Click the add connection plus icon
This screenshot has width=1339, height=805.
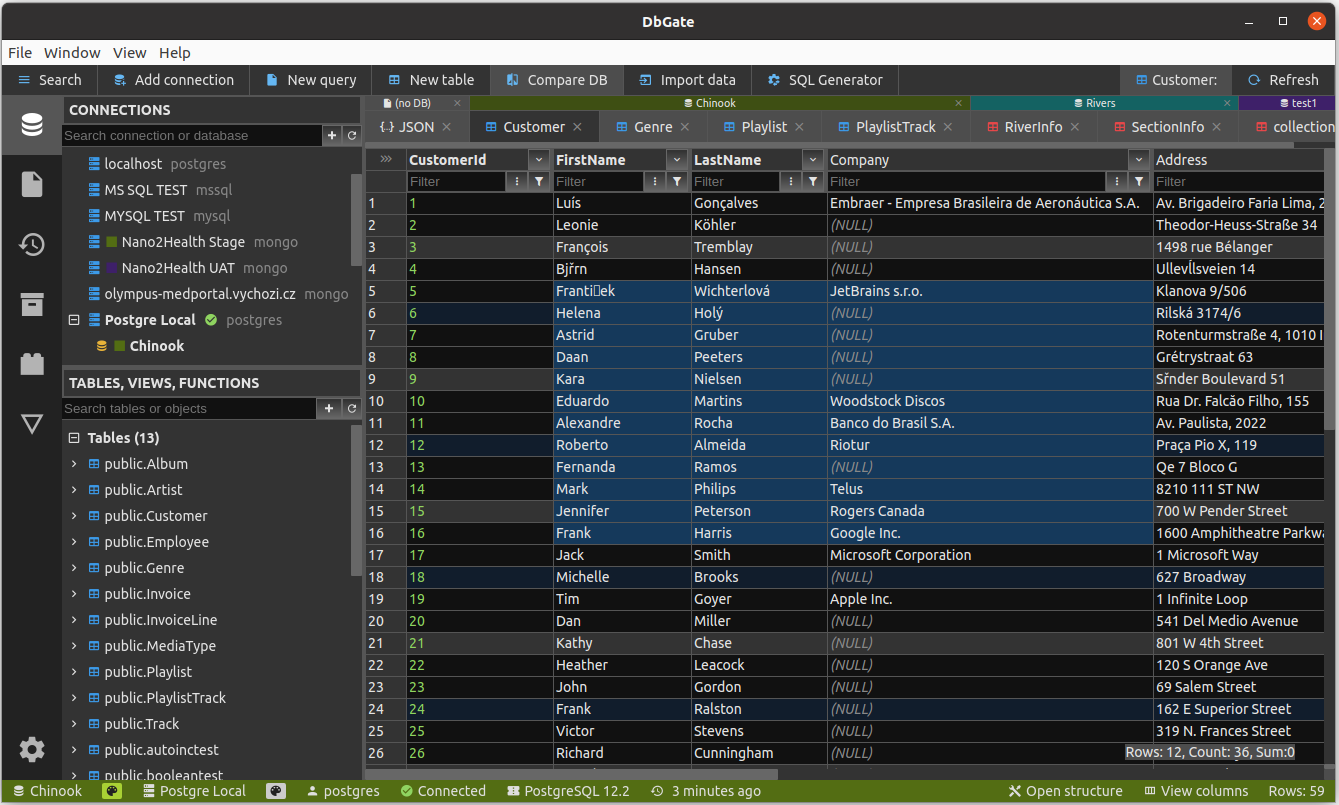point(331,135)
